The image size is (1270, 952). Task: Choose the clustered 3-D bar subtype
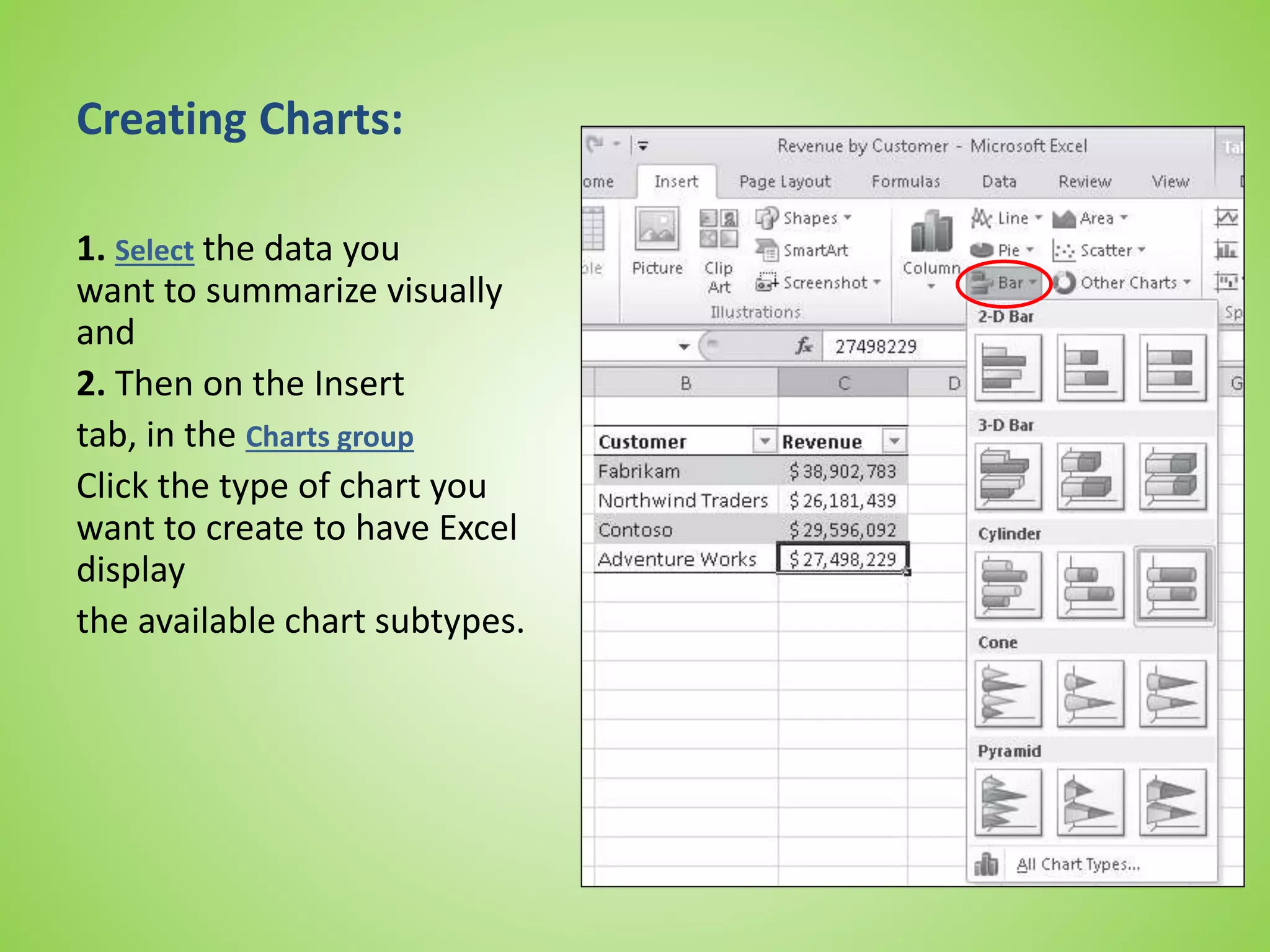pyautogui.click(x=1008, y=477)
